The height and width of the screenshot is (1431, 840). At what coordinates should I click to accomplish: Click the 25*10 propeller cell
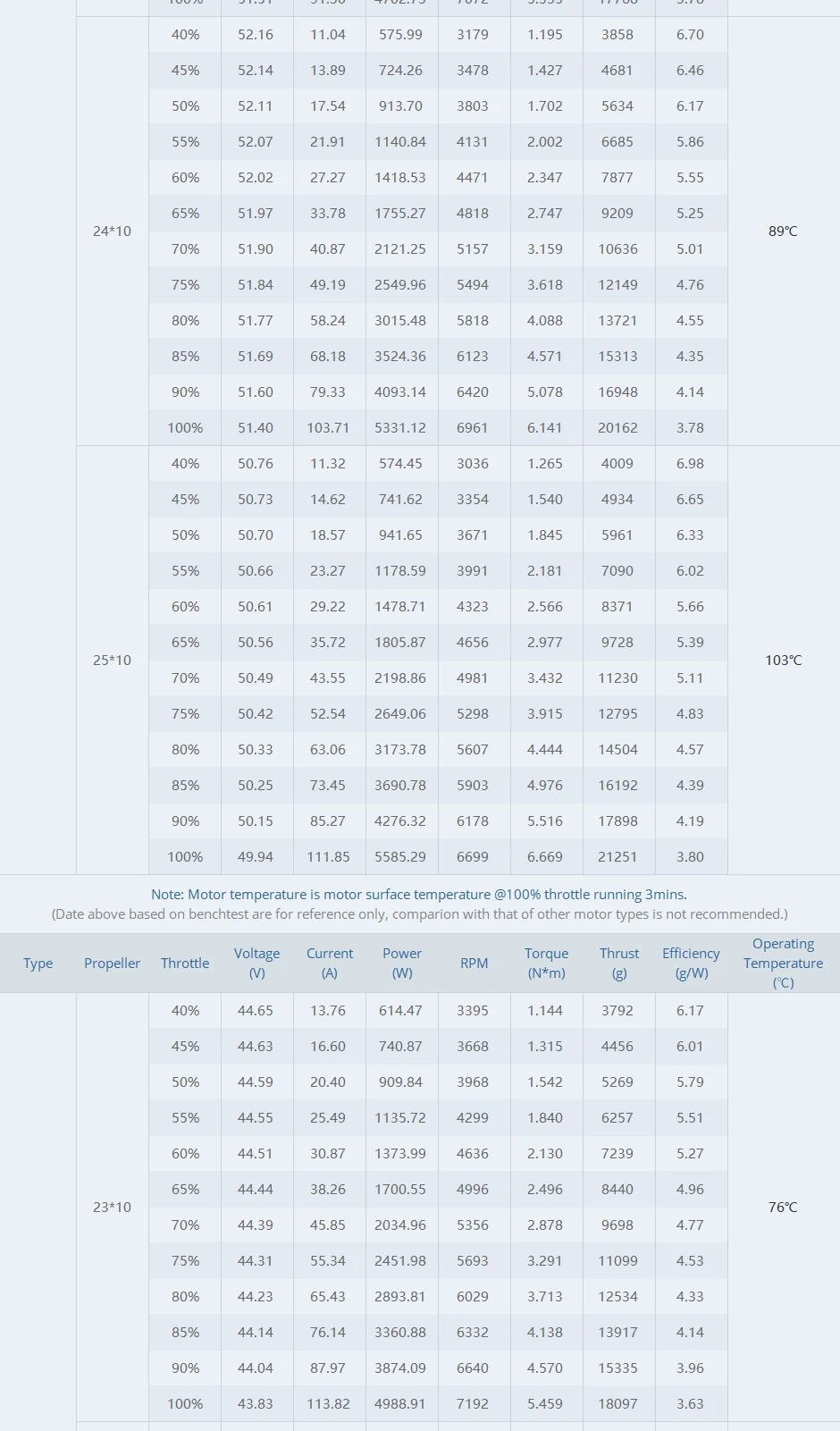click(112, 660)
